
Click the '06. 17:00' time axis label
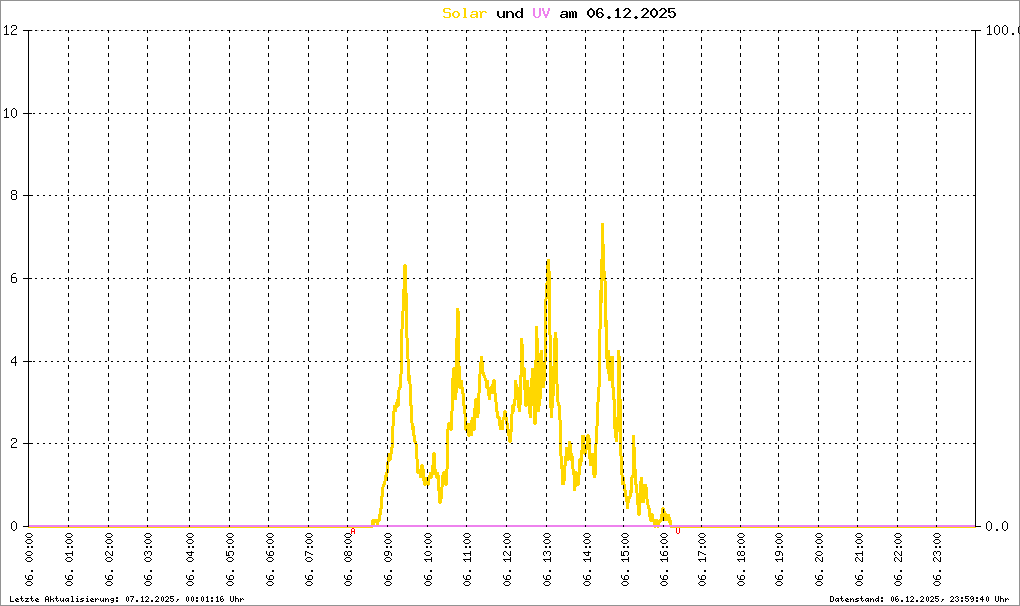[702, 560]
